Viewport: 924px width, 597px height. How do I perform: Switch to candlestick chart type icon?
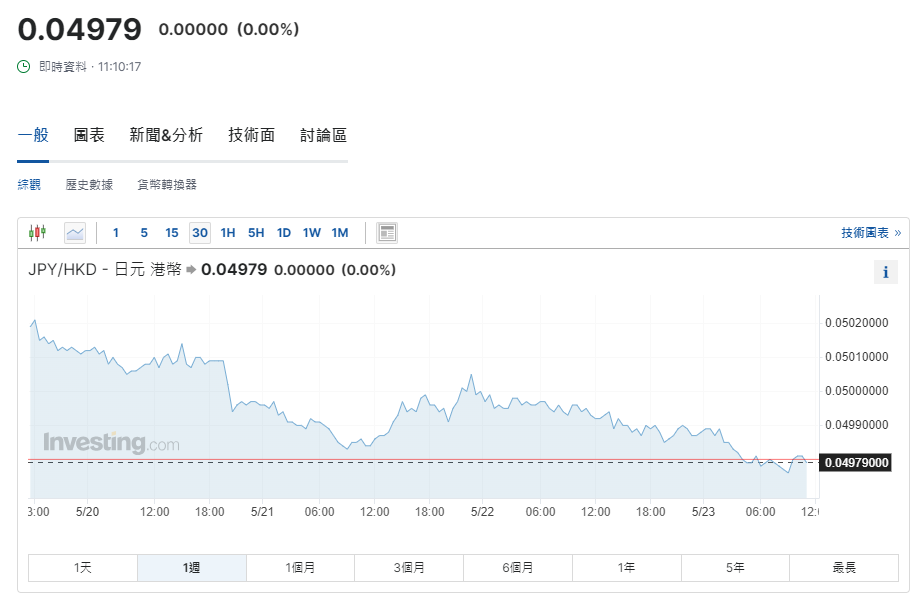(x=37, y=233)
